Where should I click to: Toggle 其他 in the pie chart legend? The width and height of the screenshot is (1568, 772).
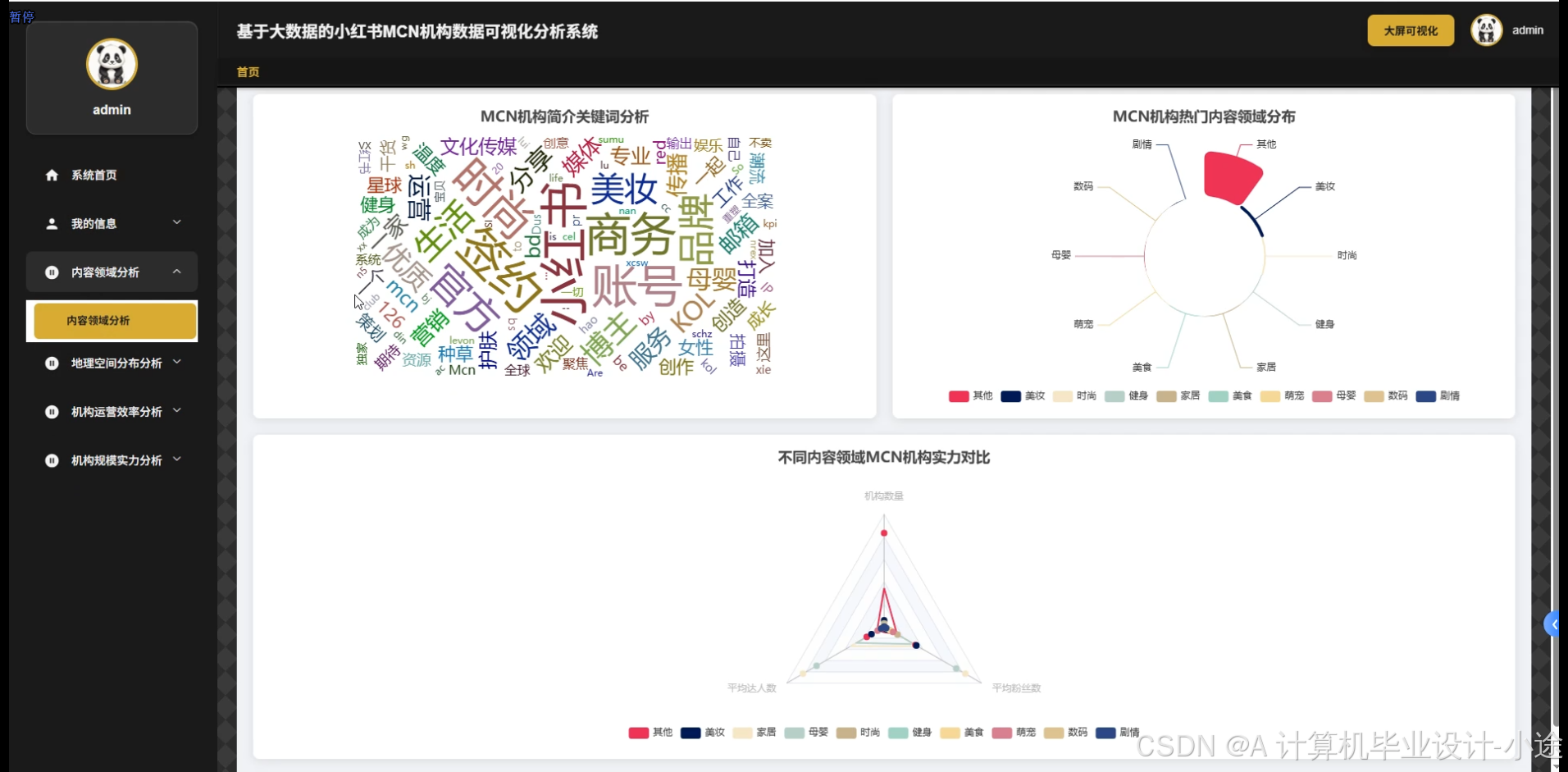970,396
